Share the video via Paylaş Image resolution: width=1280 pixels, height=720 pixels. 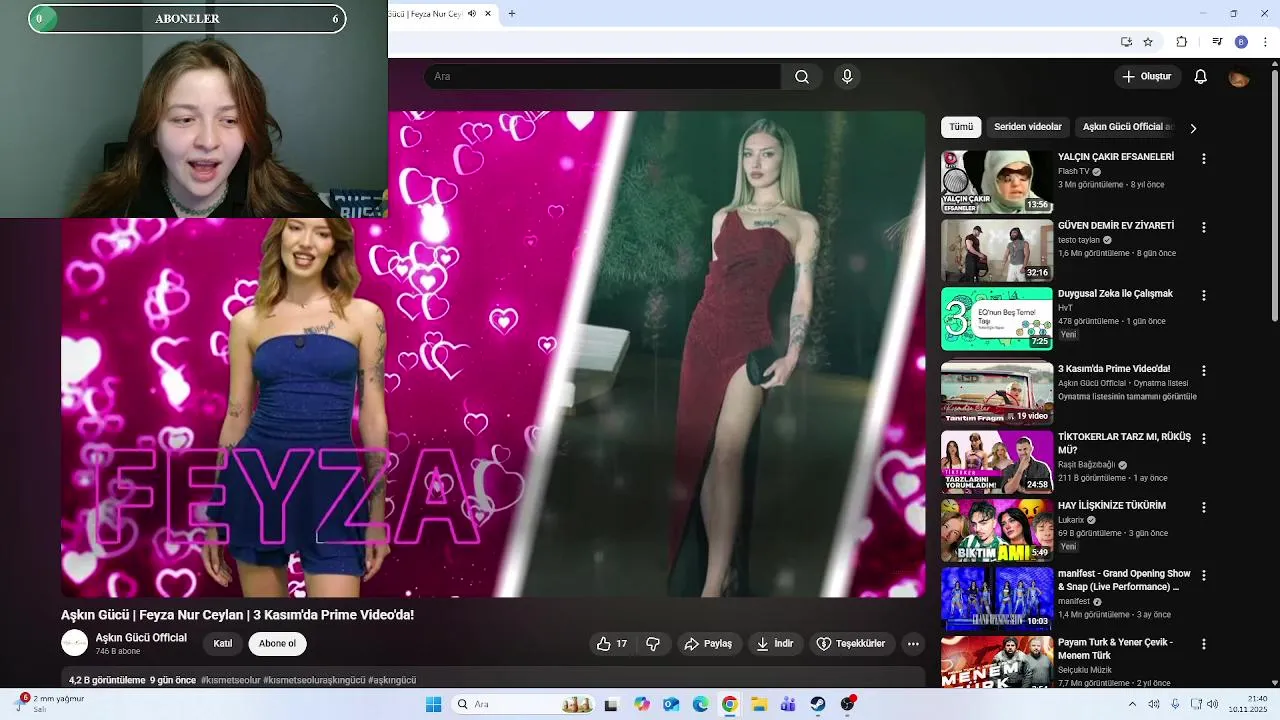tap(708, 644)
